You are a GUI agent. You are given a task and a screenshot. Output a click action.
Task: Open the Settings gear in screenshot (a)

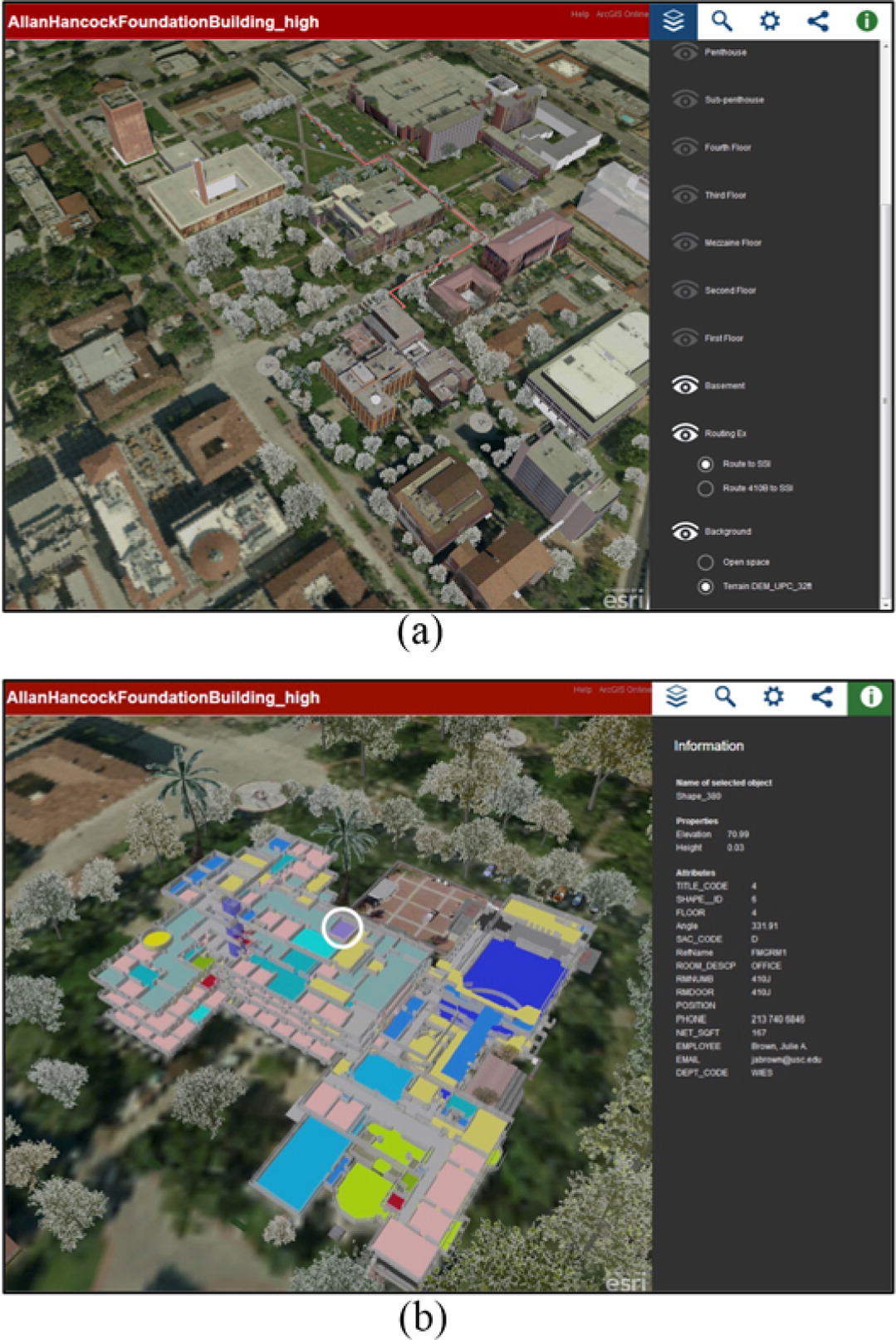click(770, 20)
